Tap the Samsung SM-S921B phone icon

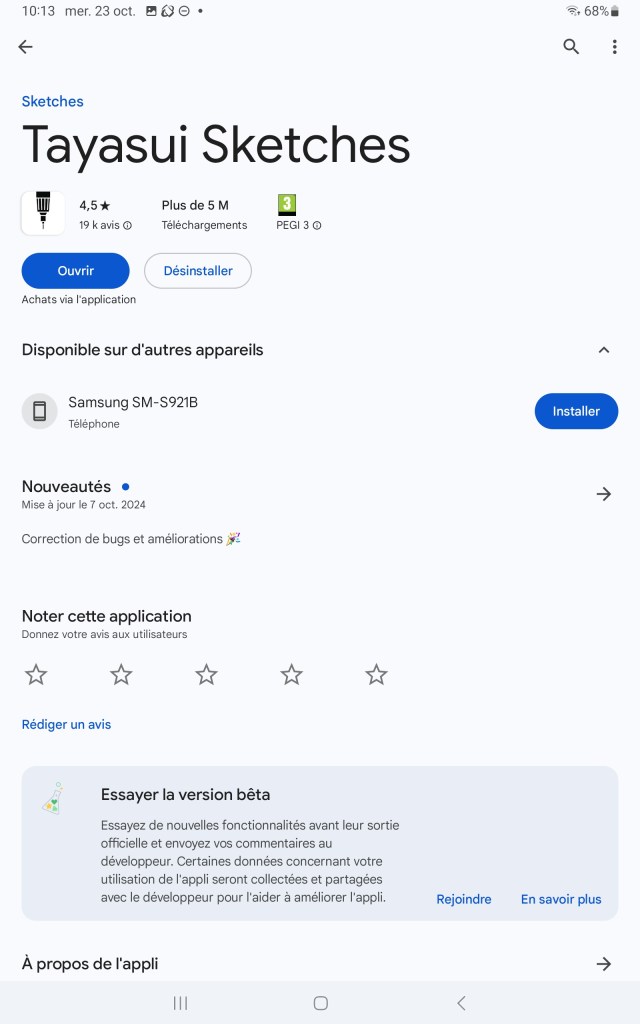40,411
